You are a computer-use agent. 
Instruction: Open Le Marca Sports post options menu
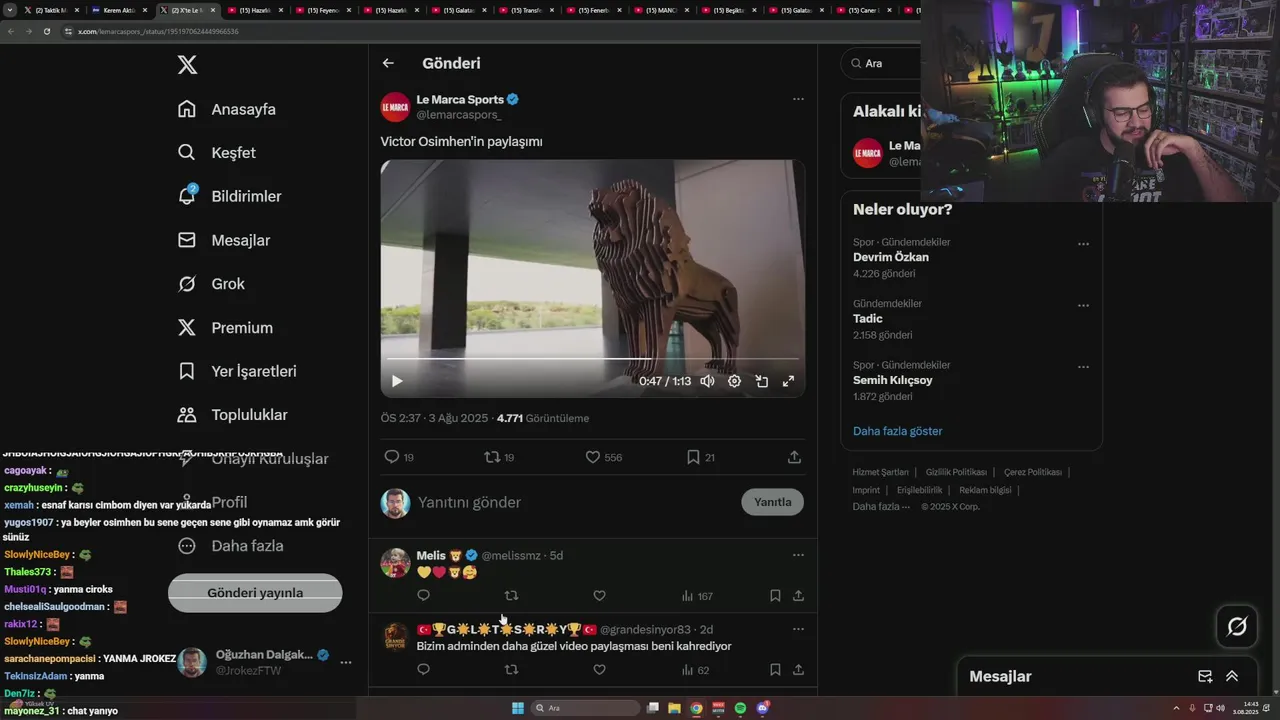(798, 99)
